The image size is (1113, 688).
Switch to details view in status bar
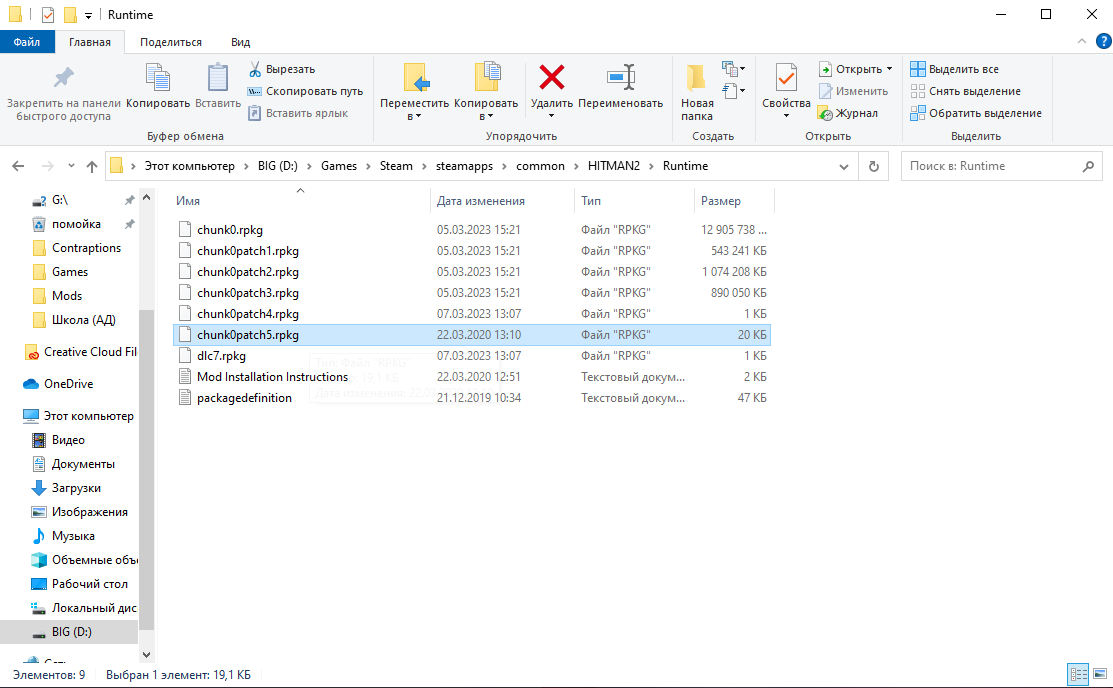[x=1078, y=675]
